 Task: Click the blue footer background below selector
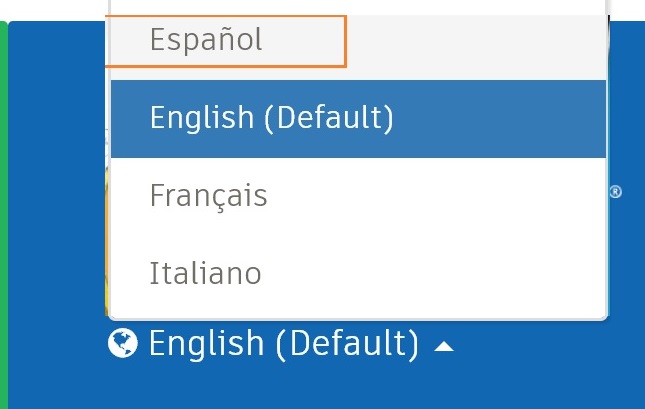click(322, 387)
